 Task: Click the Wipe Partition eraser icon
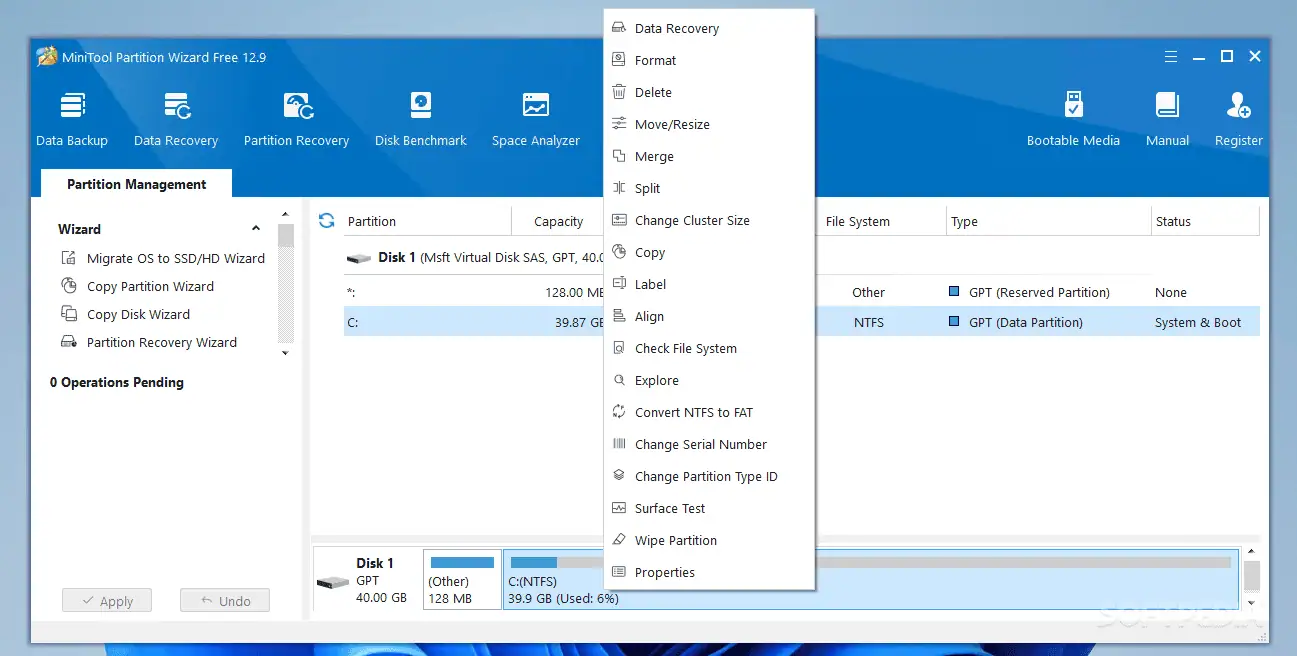click(x=619, y=540)
